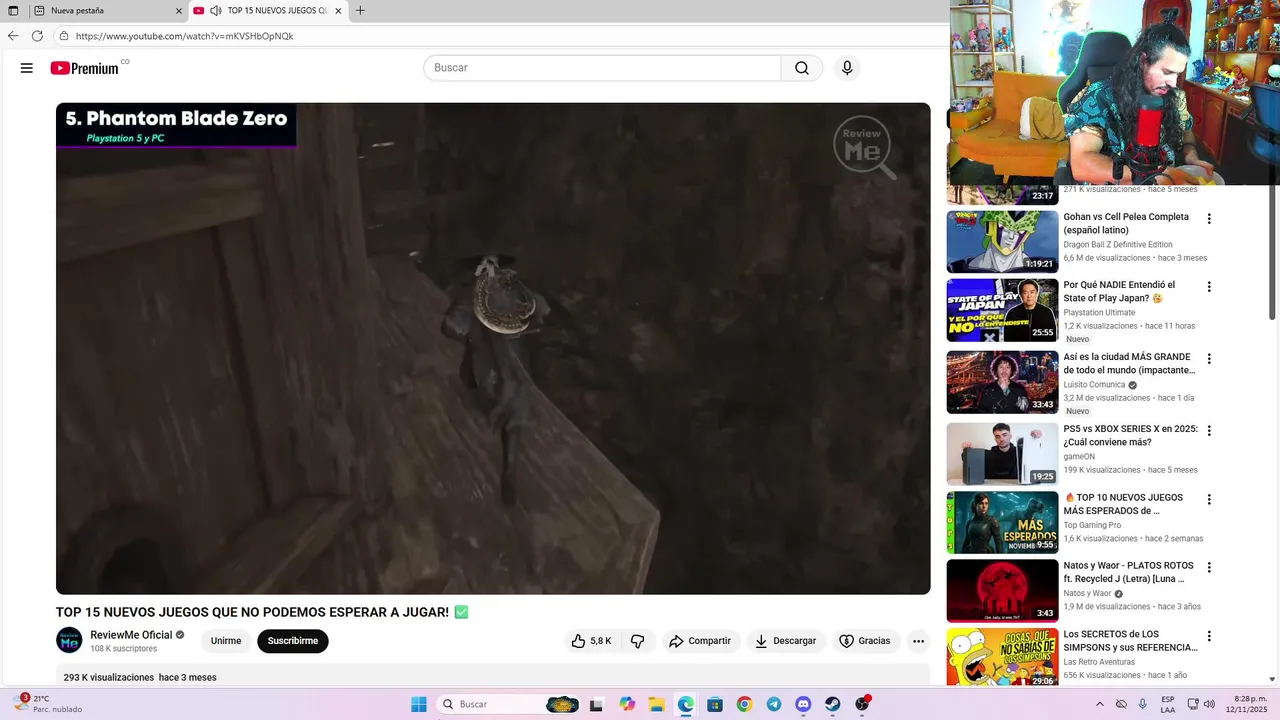Open the Windows Start menu

pos(419,704)
